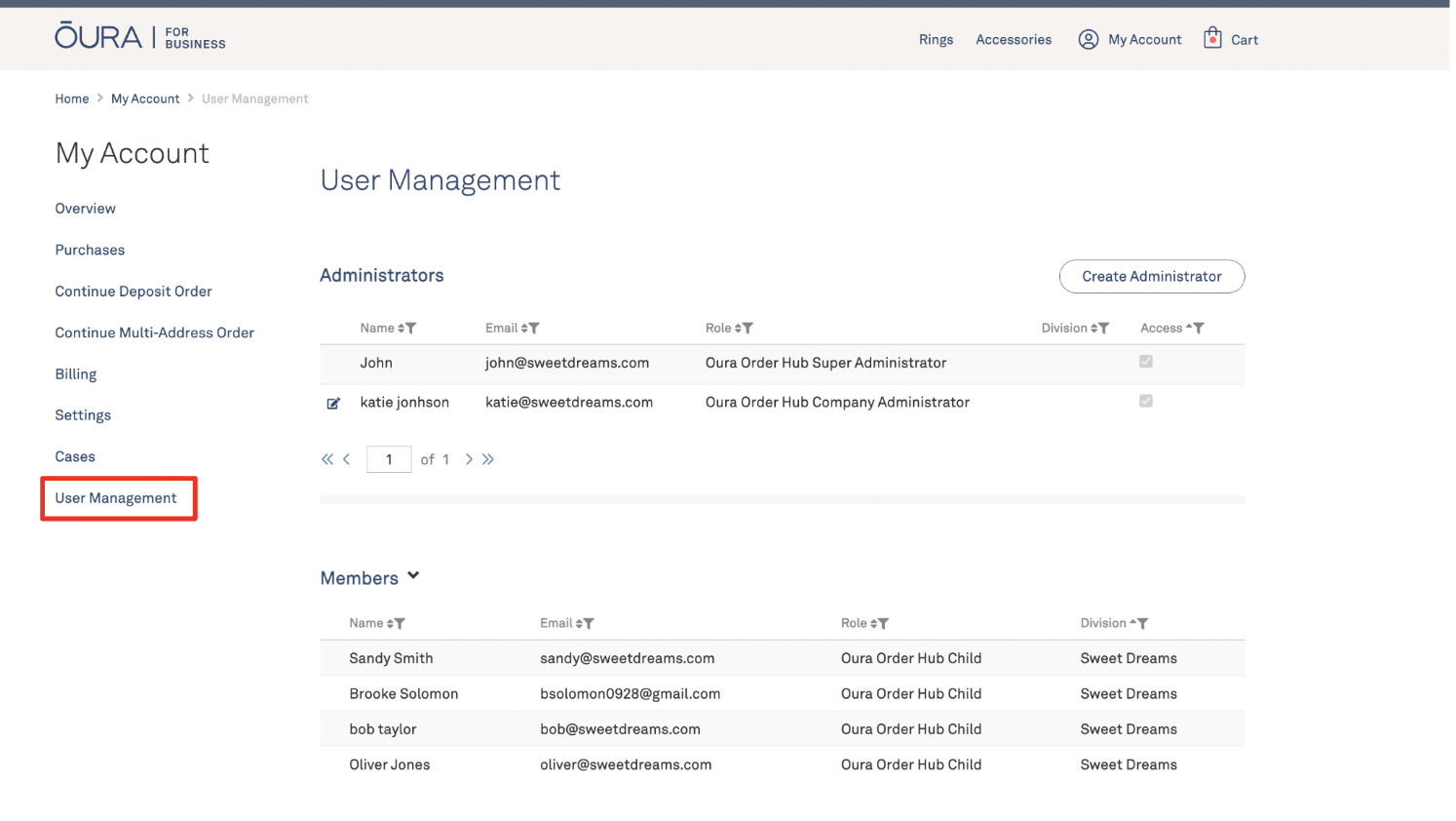Open Cases in the account sidebar

[x=75, y=457]
